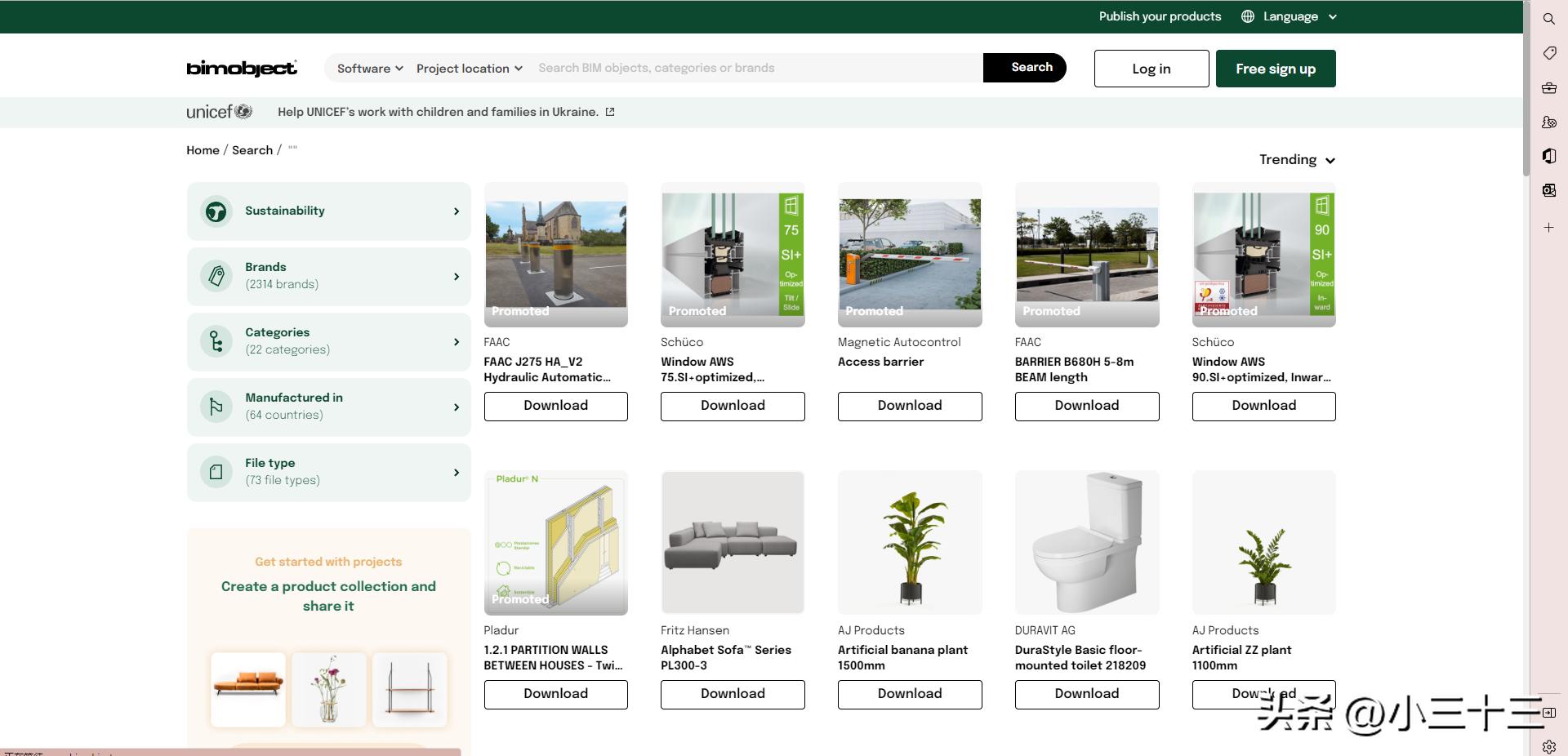This screenshot has width=1568, height=756.
Task: Click the bimobject logo
Action: (242, 69)
